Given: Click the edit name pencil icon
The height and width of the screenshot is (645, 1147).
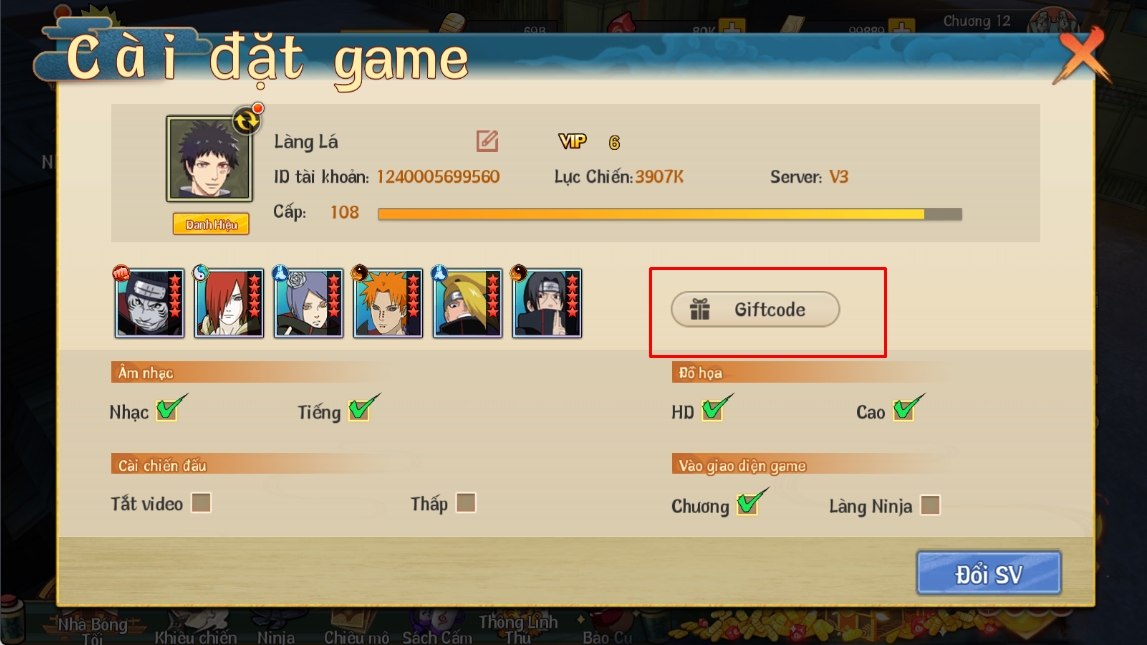Looking at the screenshot, I should click(x=487, y=140).
